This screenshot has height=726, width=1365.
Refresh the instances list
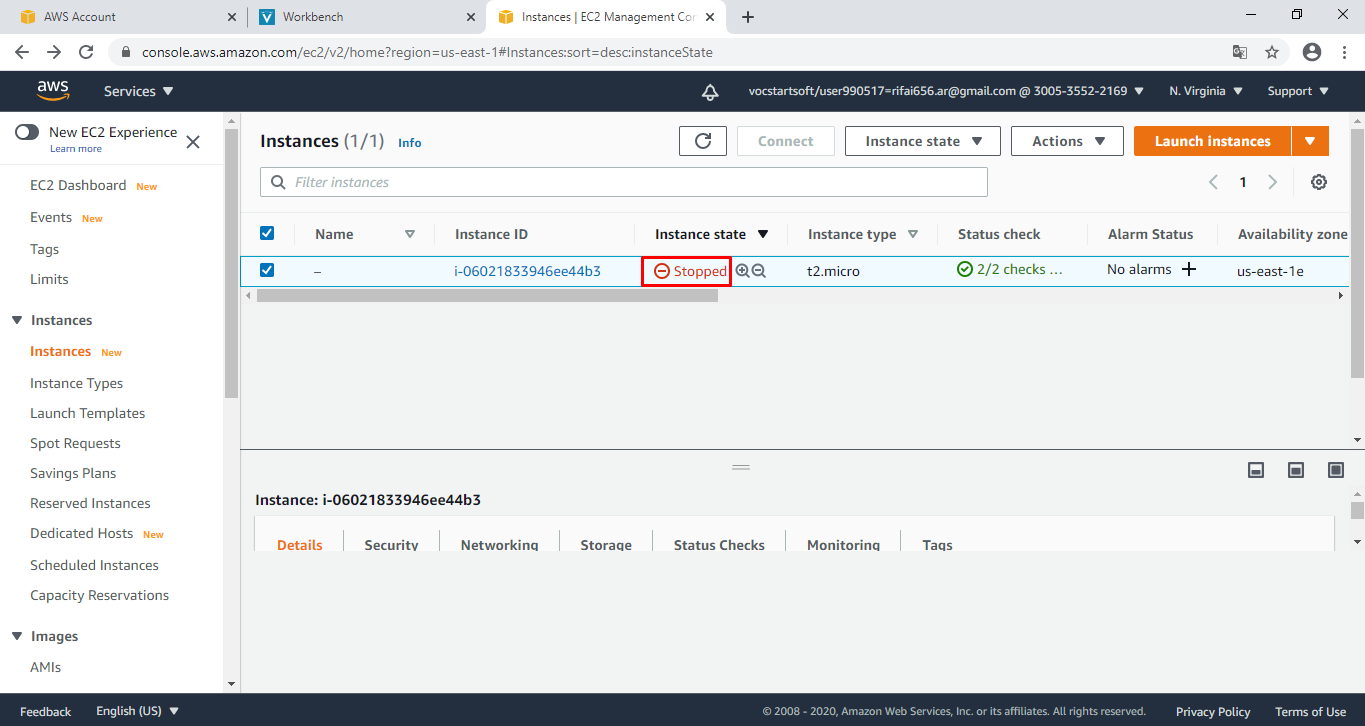(x=702, y=140)
